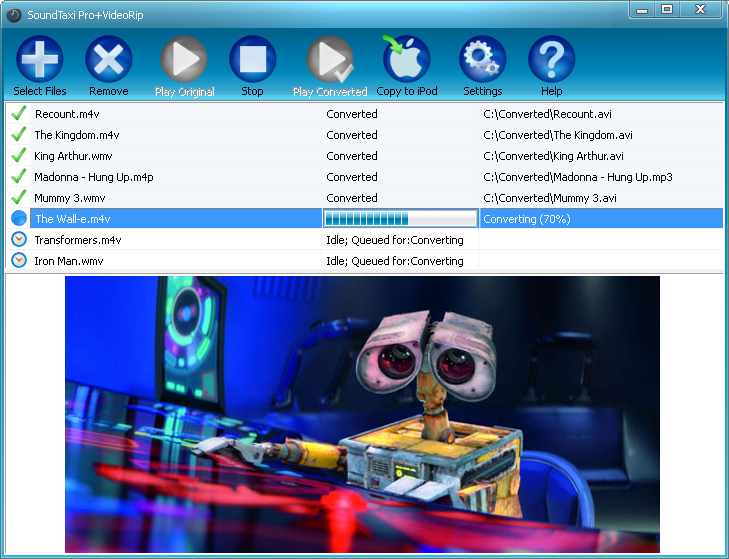Select The Kingdom.m4v file row
This screenshot has height=559, width=729.
(77, 135)
